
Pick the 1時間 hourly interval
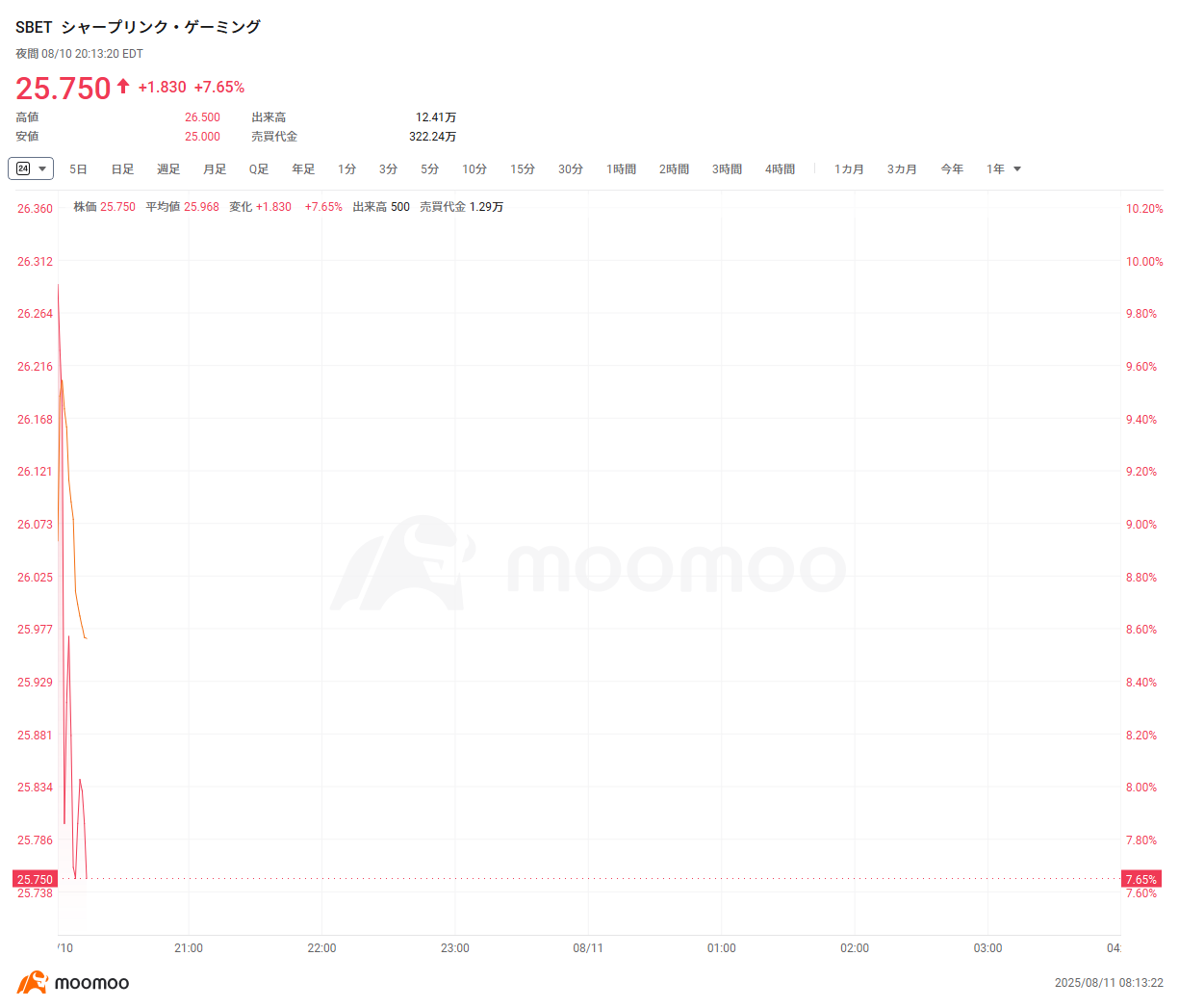tap(621, 169)
